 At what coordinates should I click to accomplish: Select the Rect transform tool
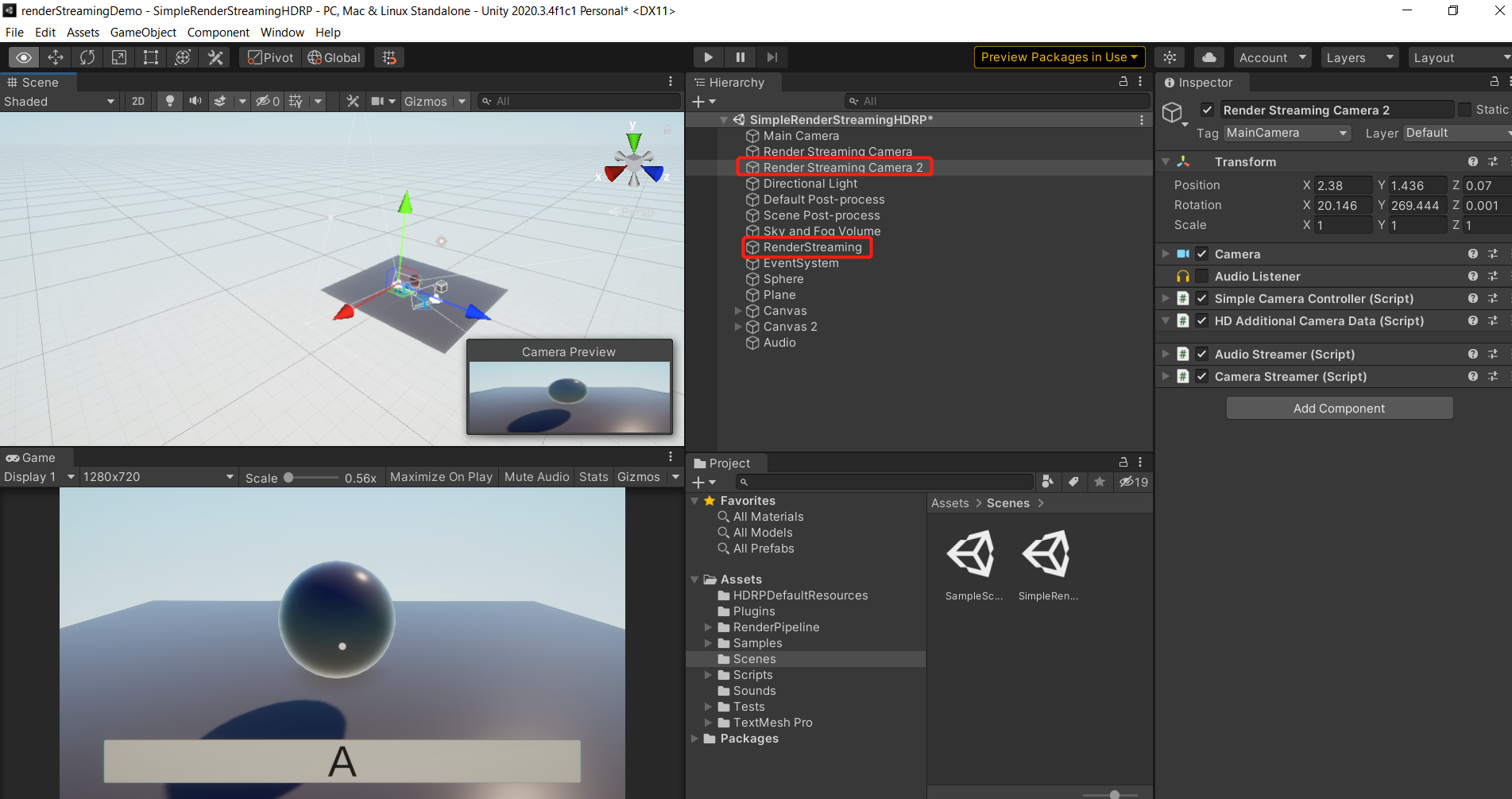pos(151,57)
